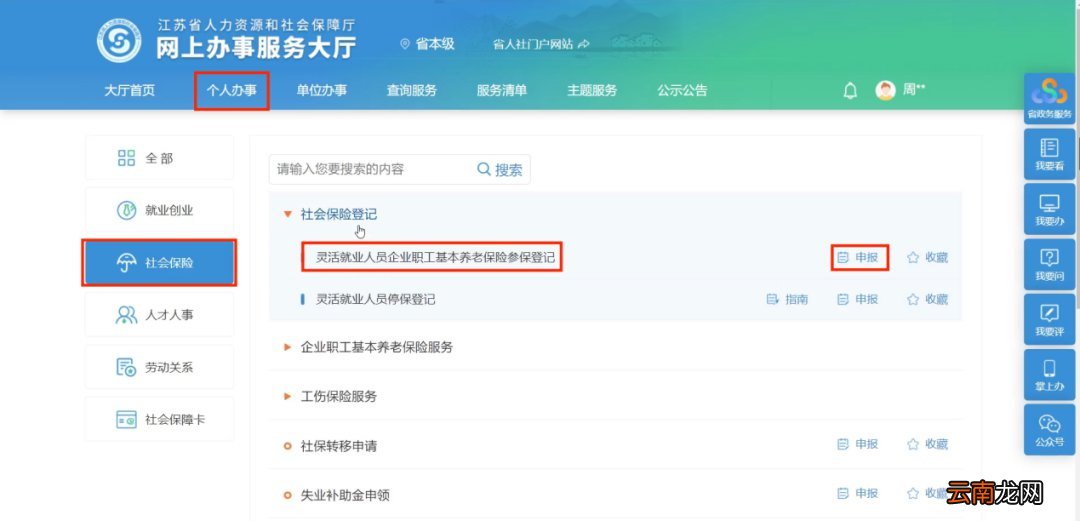Open 主题服务 navigation tab
Screen dimensions: 1080x521
[592, 91]
